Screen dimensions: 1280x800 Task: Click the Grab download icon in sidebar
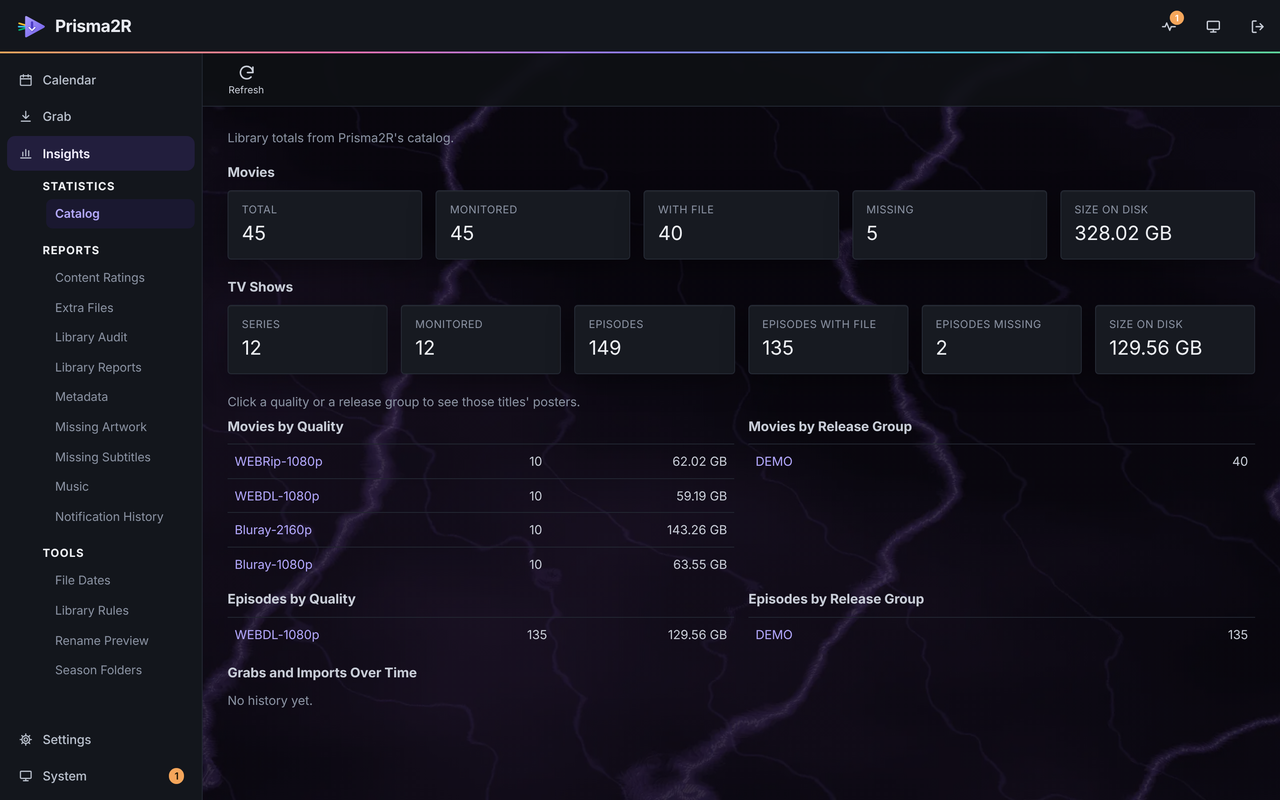26,117
